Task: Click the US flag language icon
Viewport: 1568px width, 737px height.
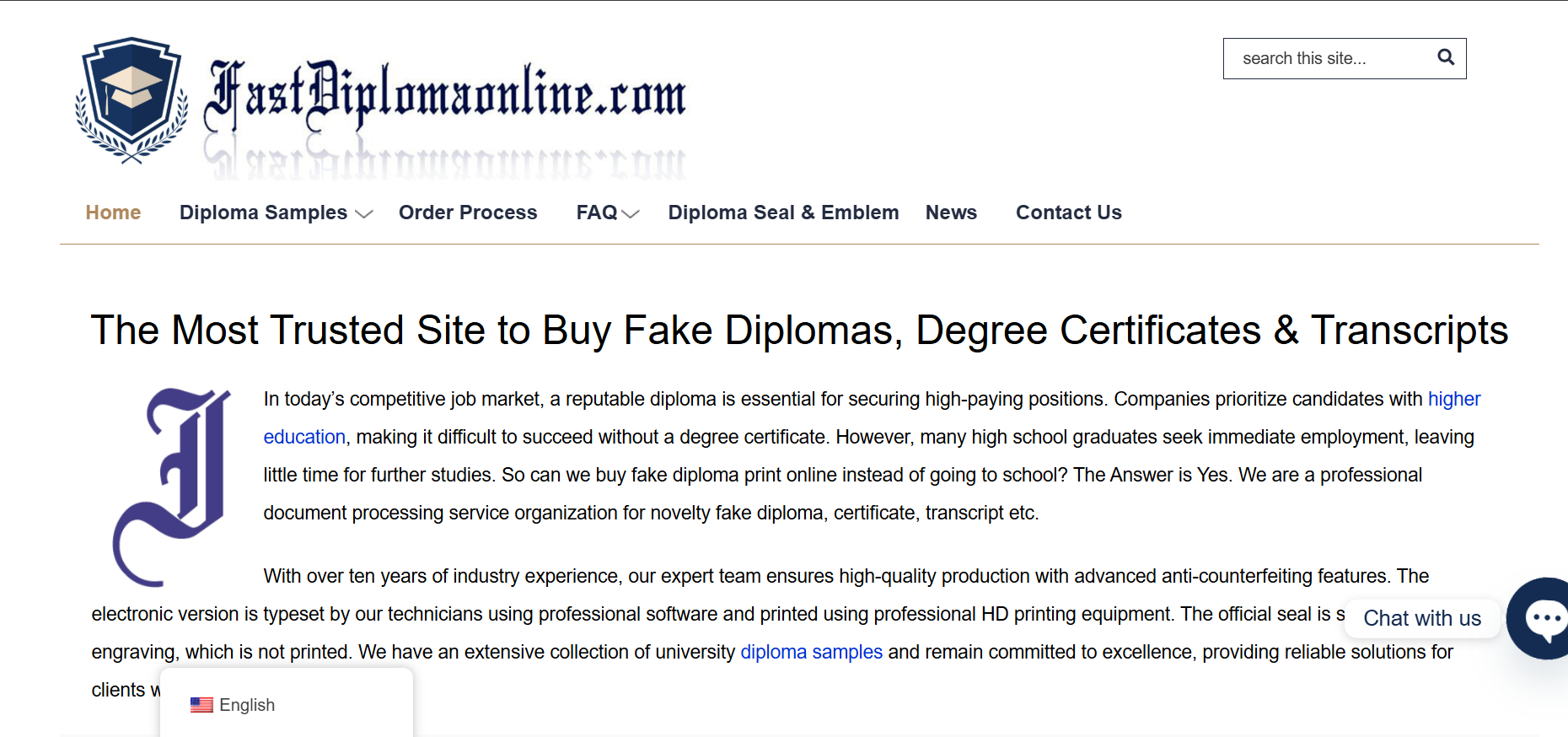Action: click(x=201, y=705)
